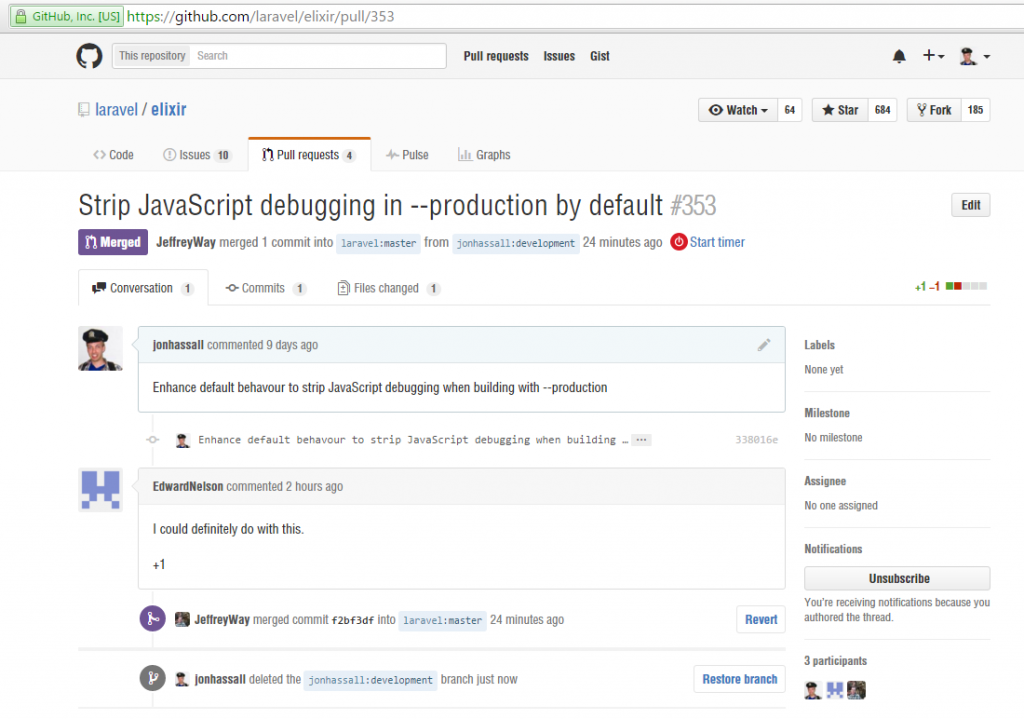Click the Revert button
1024x719 pixels.
[x=761, y=620]
